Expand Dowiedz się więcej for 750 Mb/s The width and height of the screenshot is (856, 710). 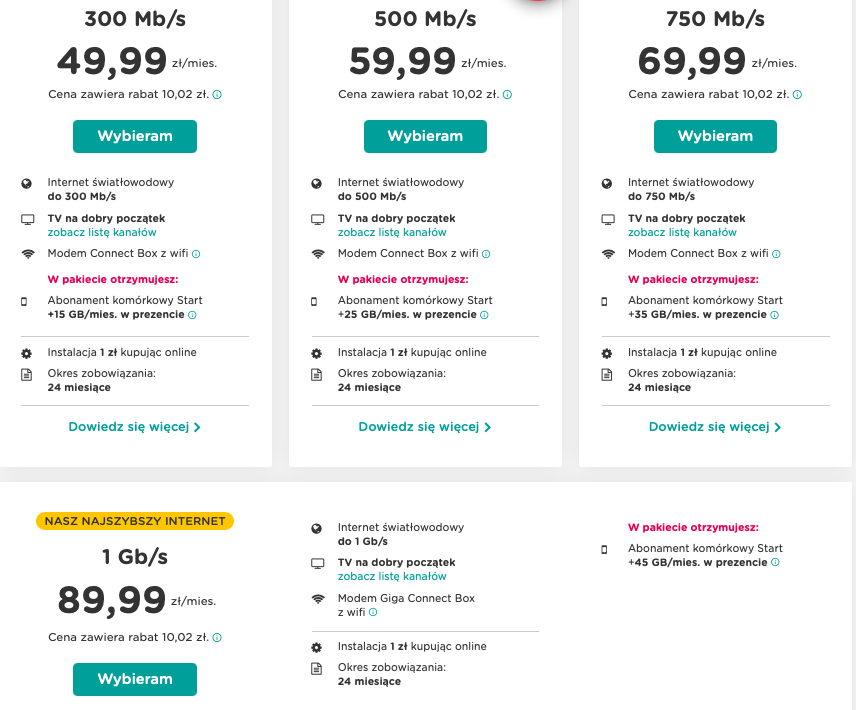(x=714, y=427)
